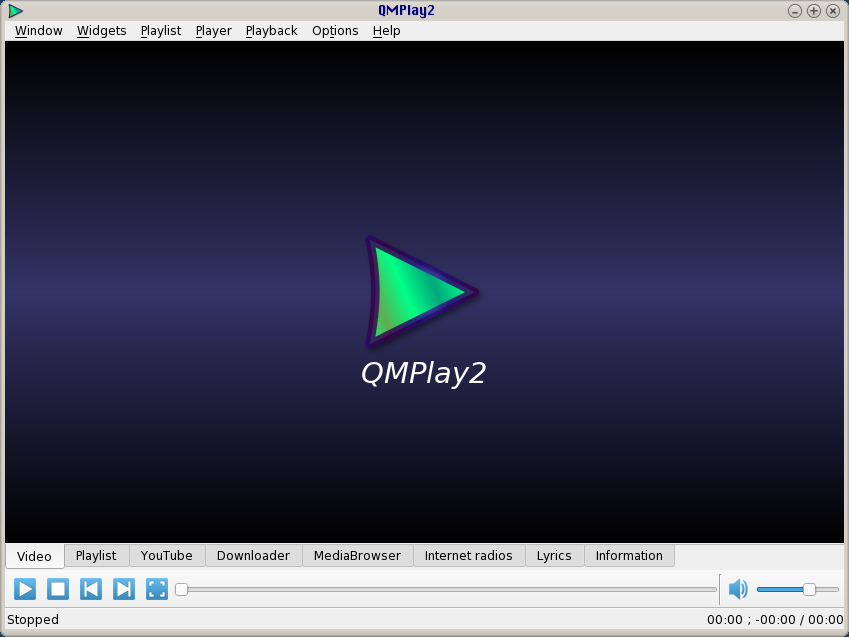This screenshot has height=637, width=849.
Task: Open the Playback menu
Action: [x=271, y=31]
